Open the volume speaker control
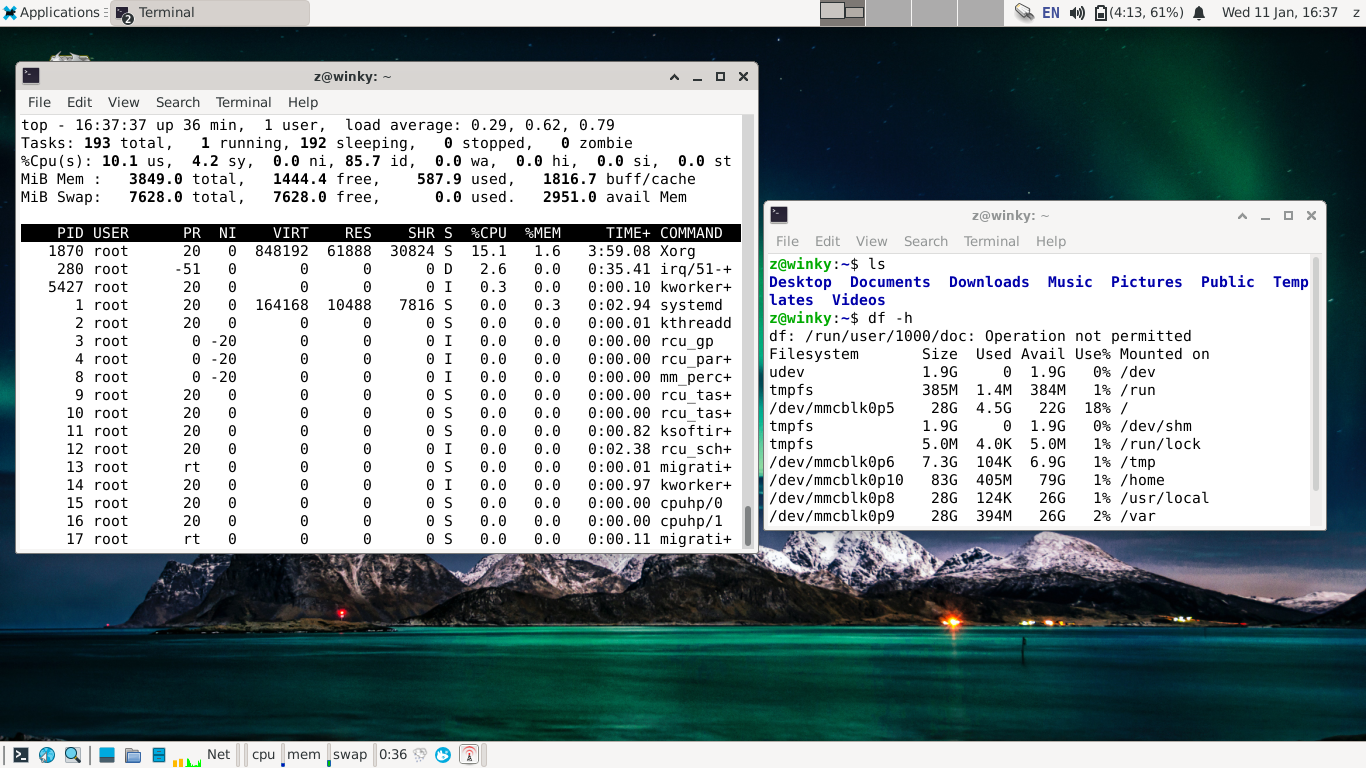Viewport: 1366px width, 768px height. 1077,13
